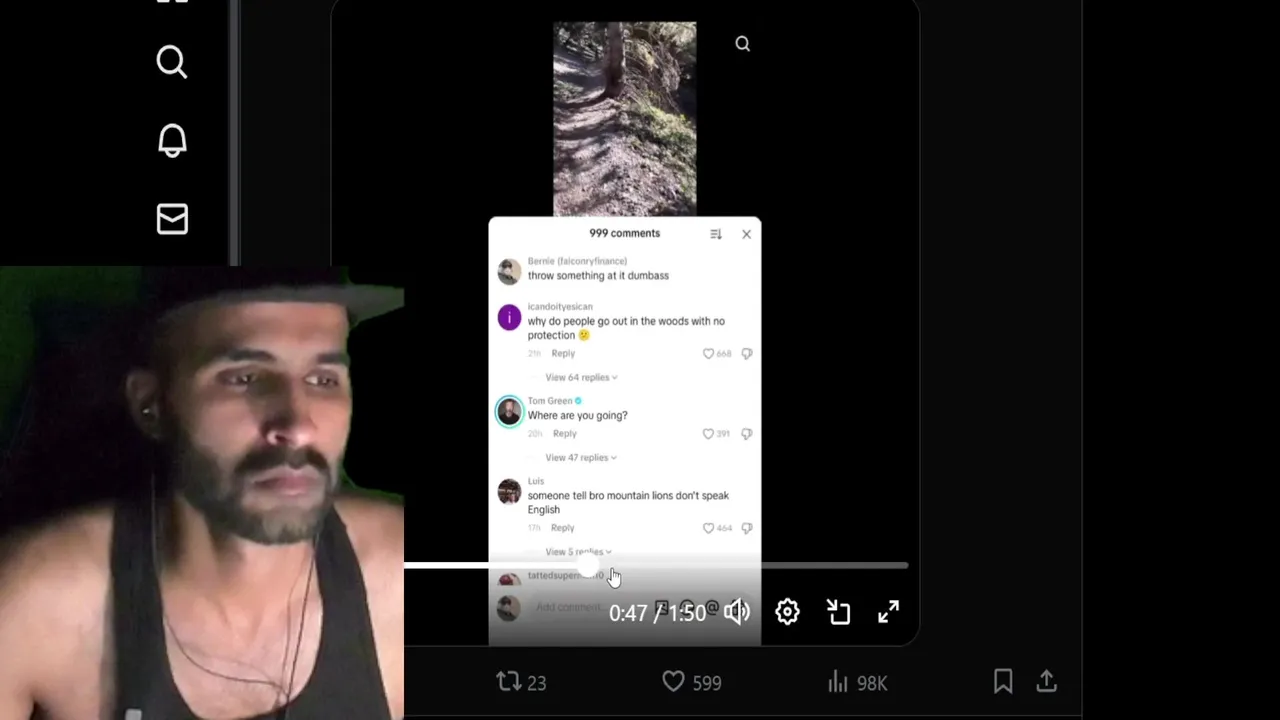Open Messages envelope icon in sidebar

pyautogui.click(x=172, y=219)
